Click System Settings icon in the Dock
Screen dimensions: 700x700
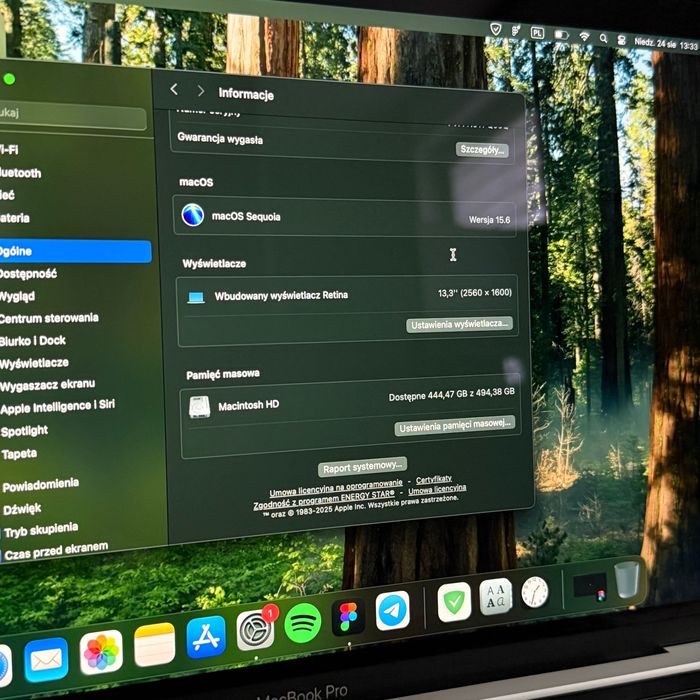(255, 630)
